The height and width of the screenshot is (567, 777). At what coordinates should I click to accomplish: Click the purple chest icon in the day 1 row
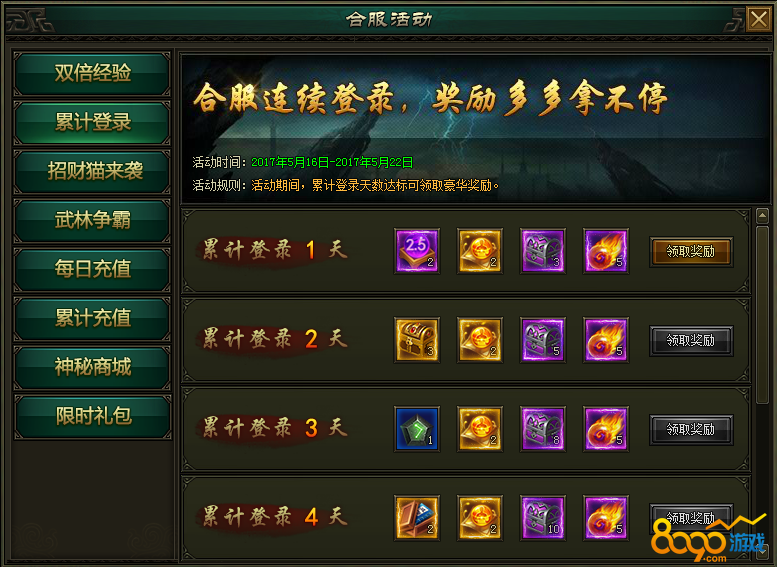[543, 251]
